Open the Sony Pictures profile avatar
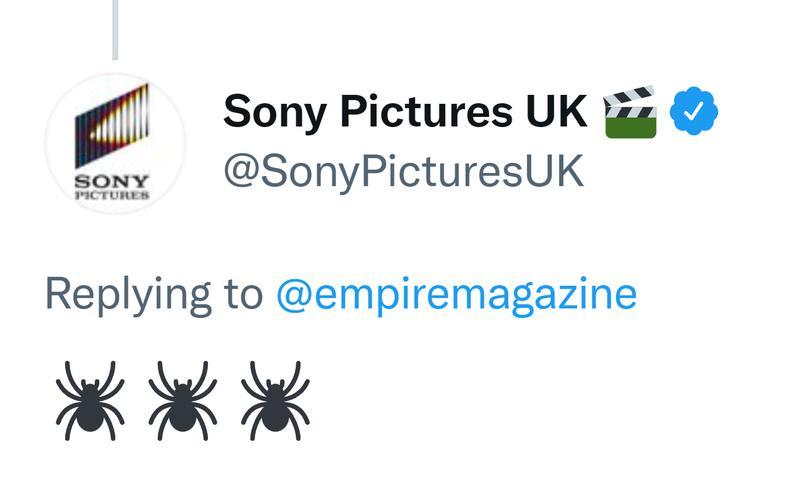 click(116, 143)
